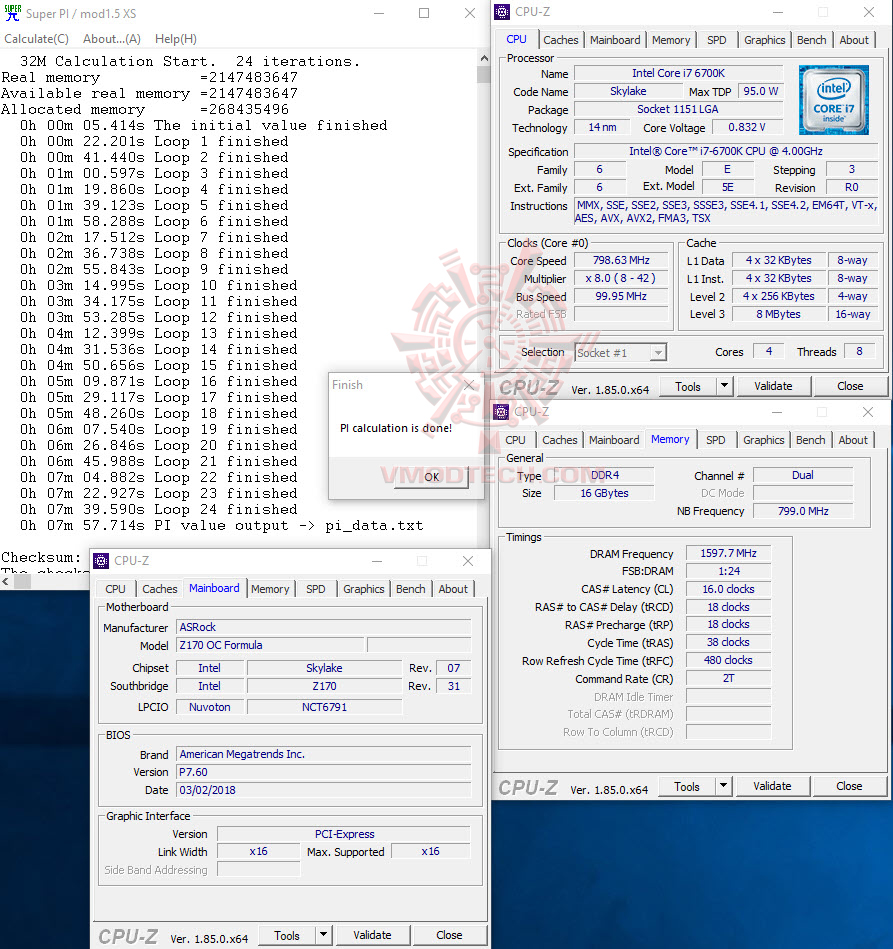
Task: Expand Tools dropdown arrow in Mainboard CPU-Z window
Action: tap(324, 936)
